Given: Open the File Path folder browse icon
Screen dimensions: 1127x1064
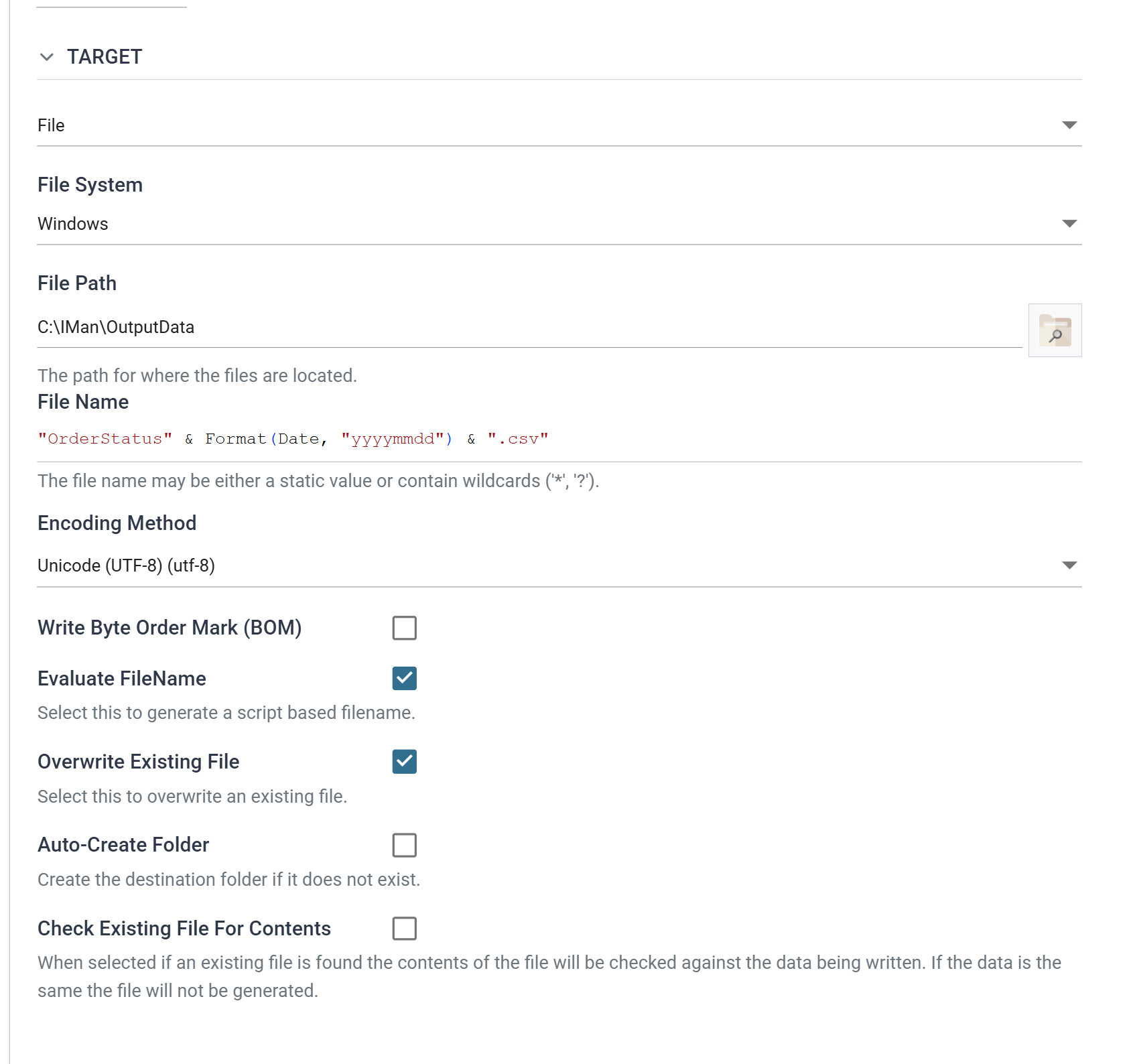Looking at the screenshot, I should [x=1055, y=330].
